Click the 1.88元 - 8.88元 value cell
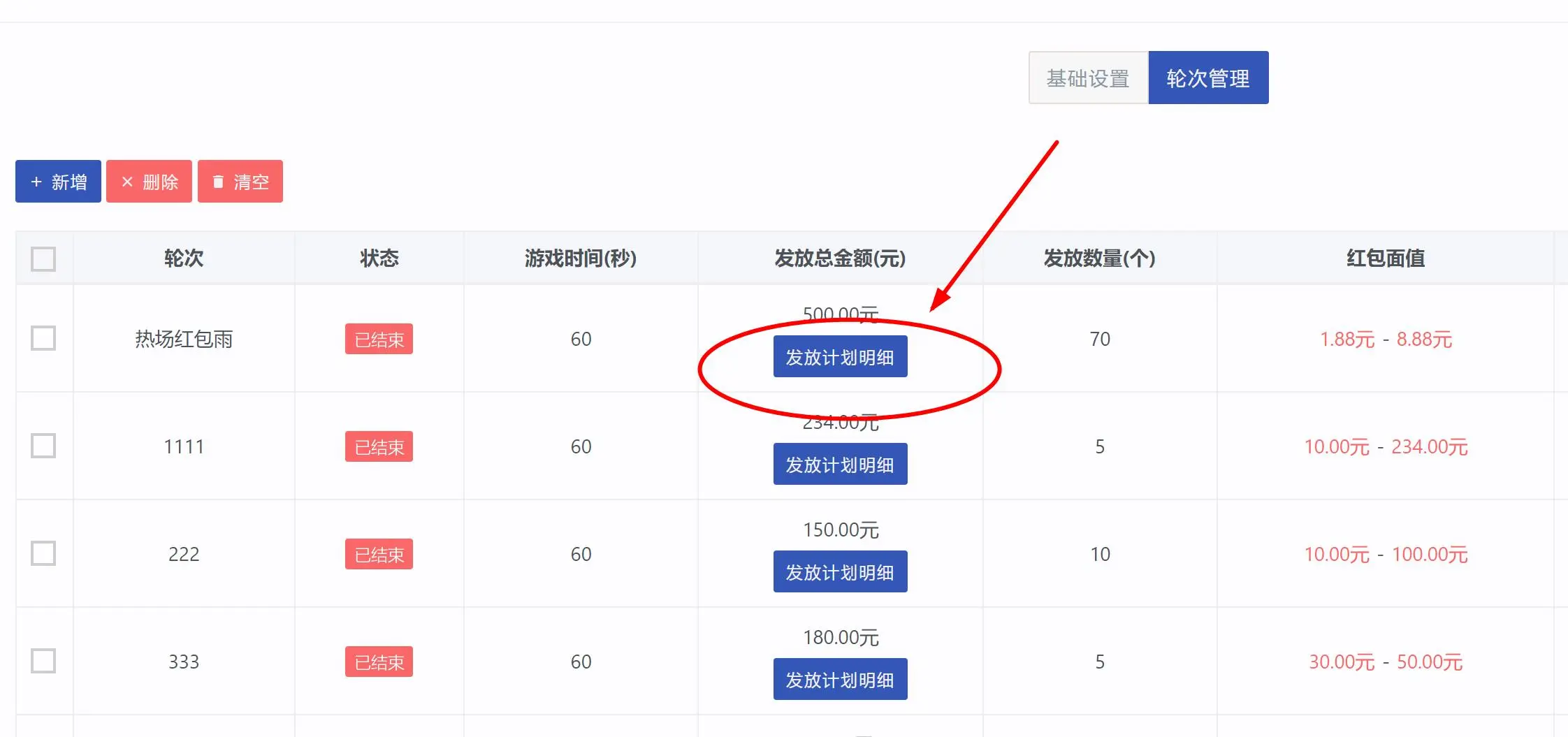Viewport: 1568px width, 737px height. click(1385, 340)
